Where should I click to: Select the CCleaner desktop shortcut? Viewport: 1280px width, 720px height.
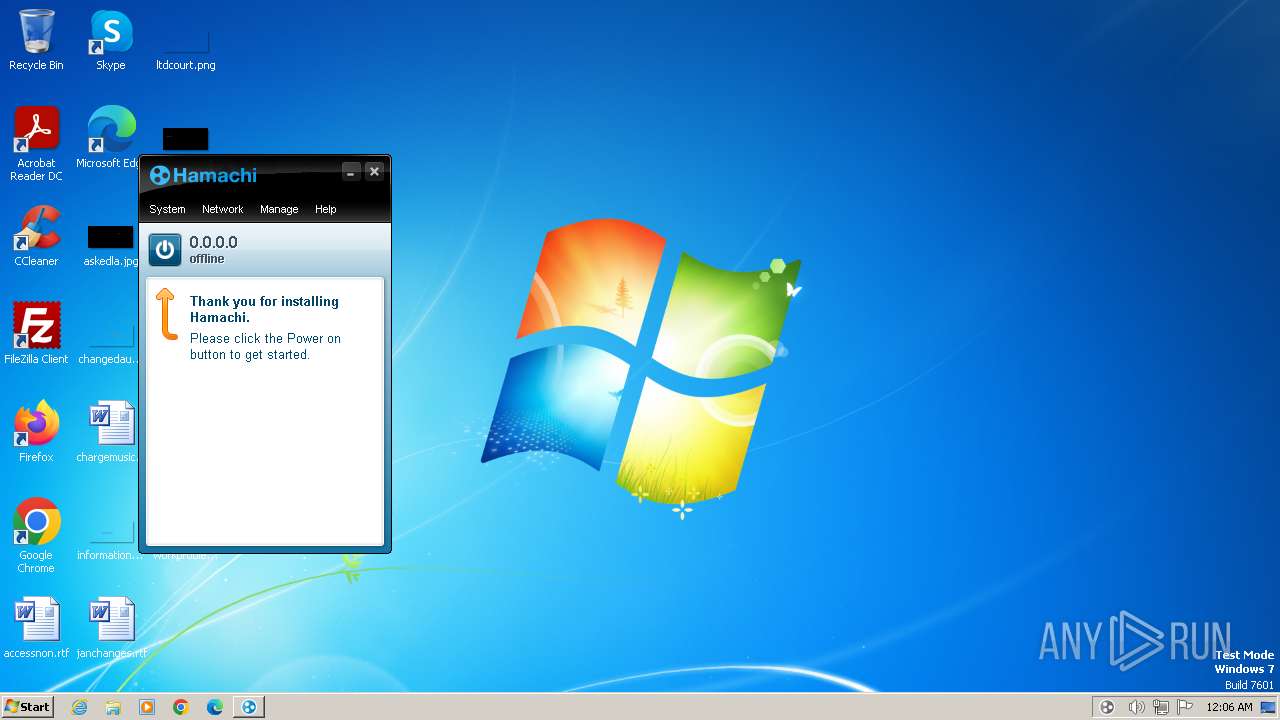point(36,236)
